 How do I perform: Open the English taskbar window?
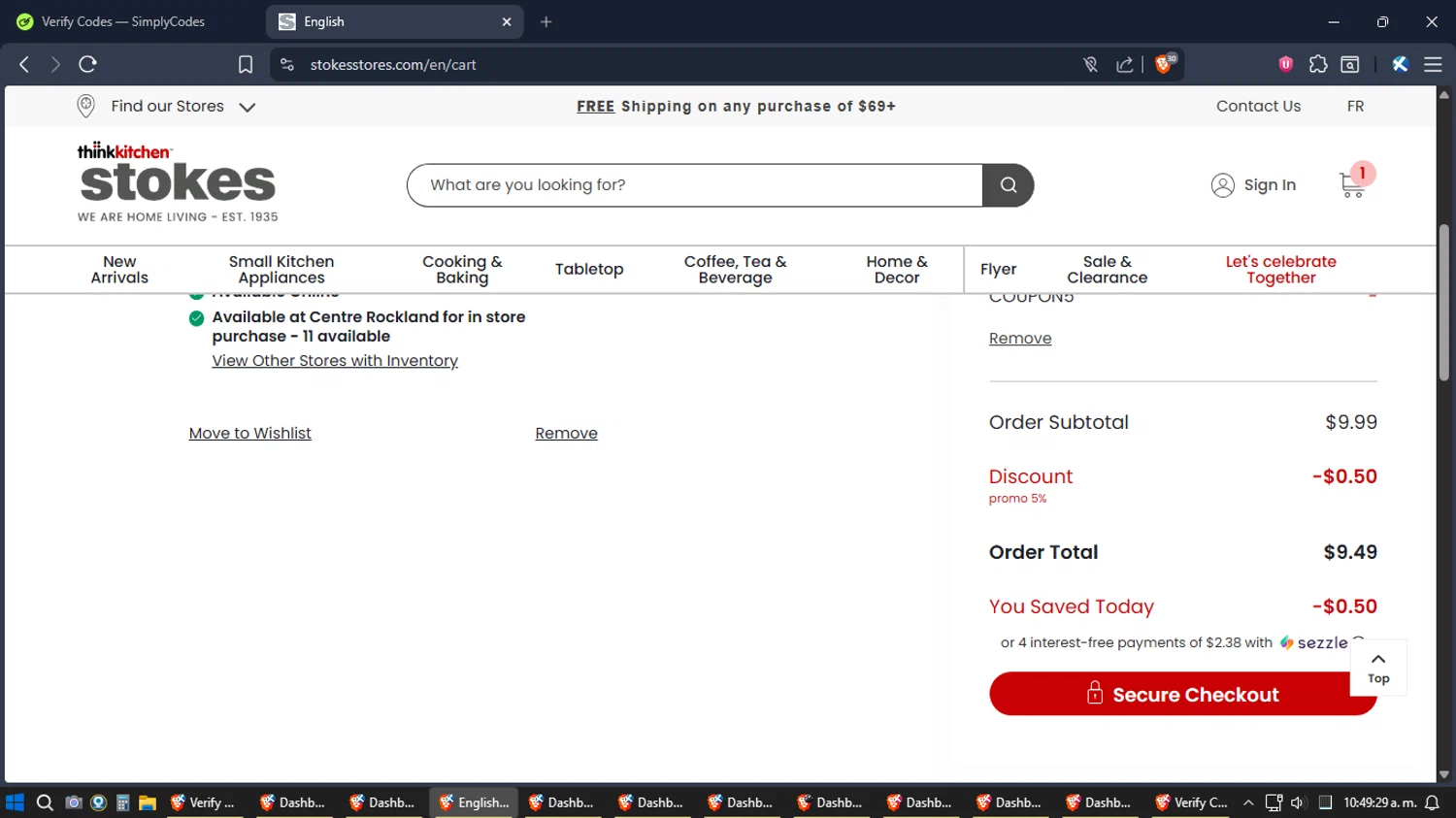coord(474,802)
